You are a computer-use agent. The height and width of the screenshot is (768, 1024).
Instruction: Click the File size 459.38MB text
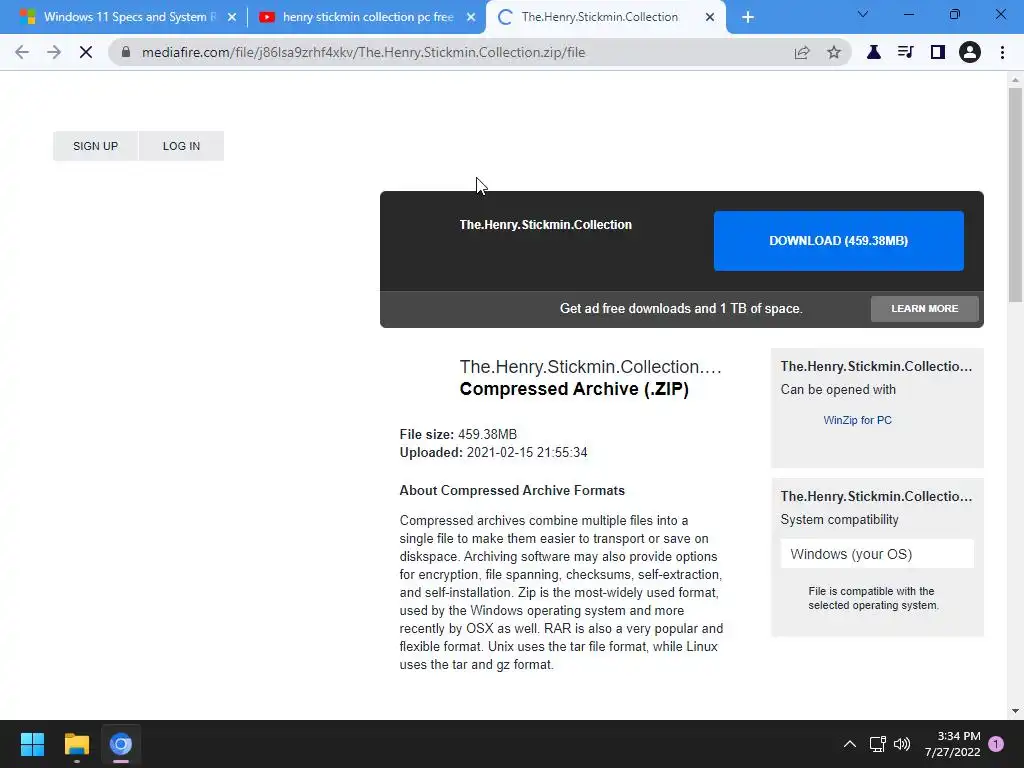click(x=458, y=435)
